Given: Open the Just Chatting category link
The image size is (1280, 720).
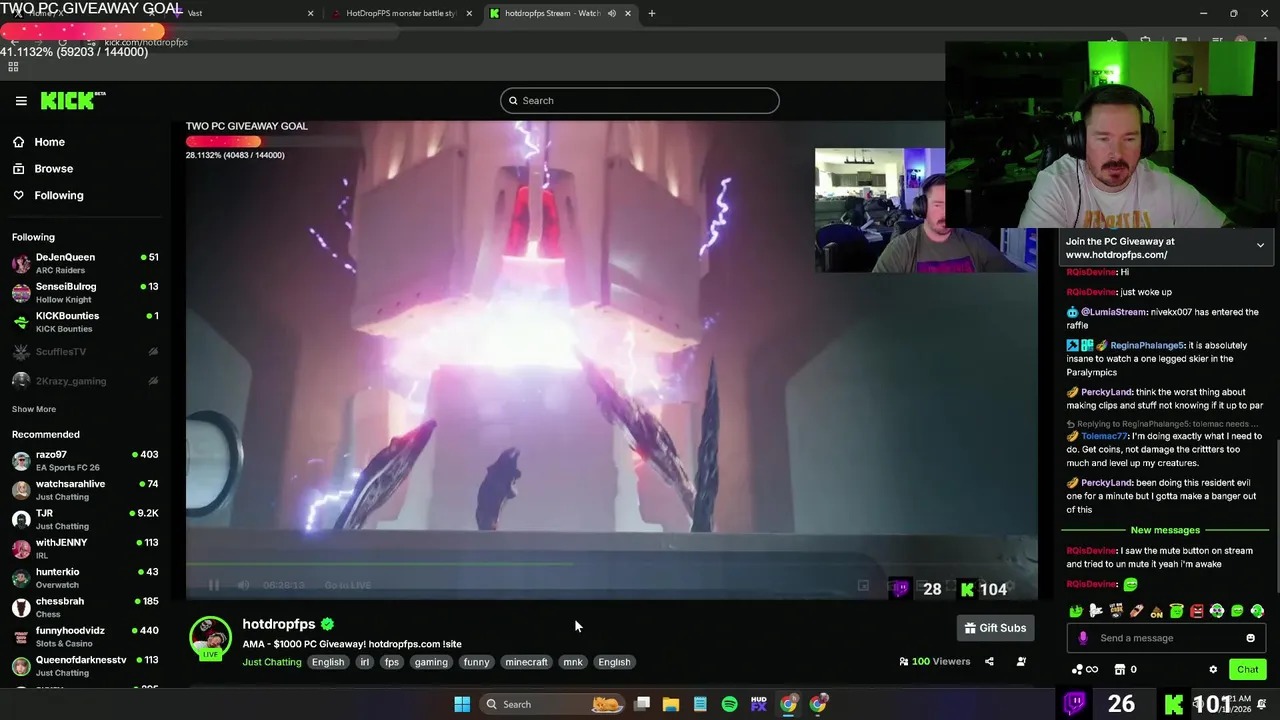Looking at the screenshot, I should click(x=271, y=662).
